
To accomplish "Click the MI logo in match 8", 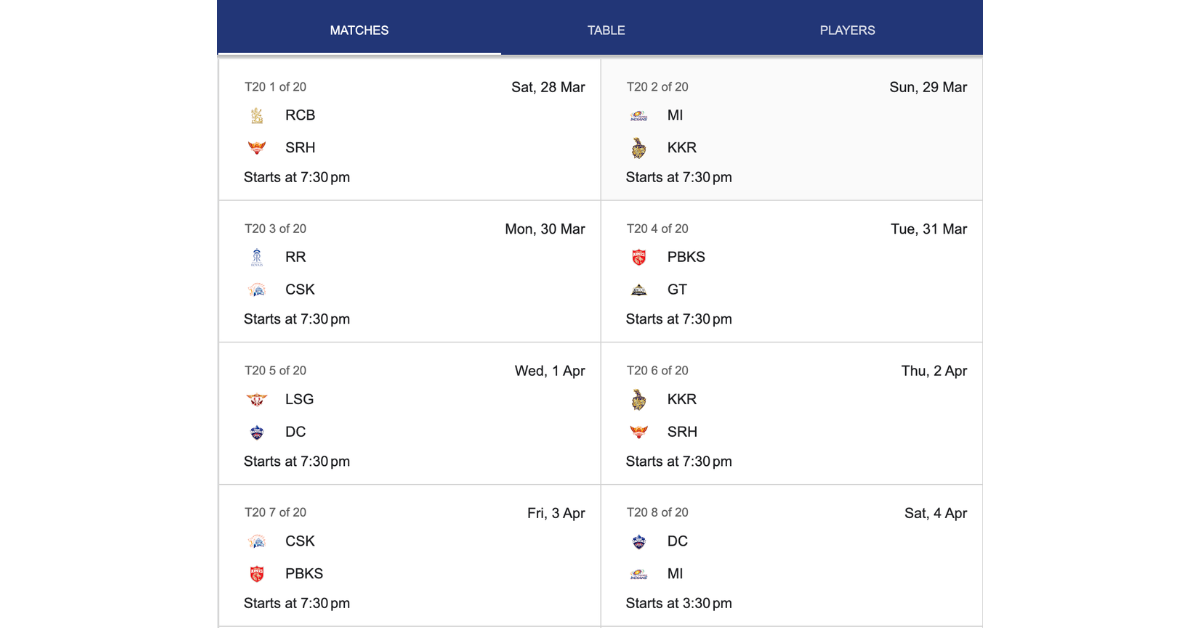I will 639,573.
